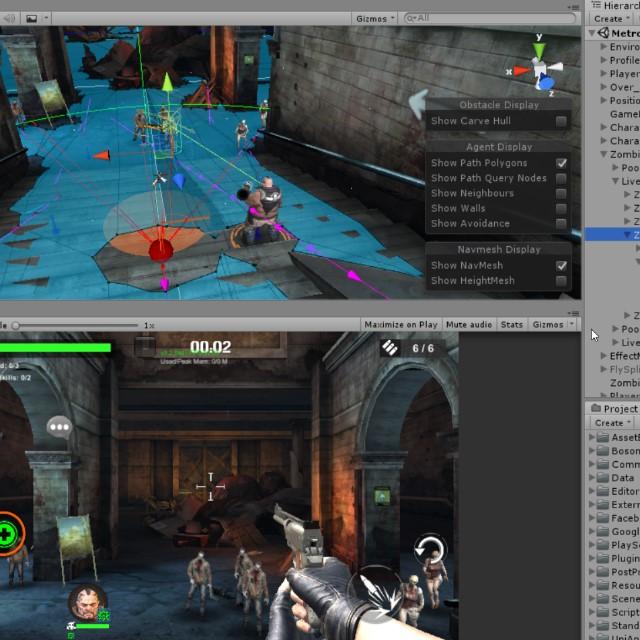Turn on Show Walls
Viewport: 640px width, 640px height.
561,208
